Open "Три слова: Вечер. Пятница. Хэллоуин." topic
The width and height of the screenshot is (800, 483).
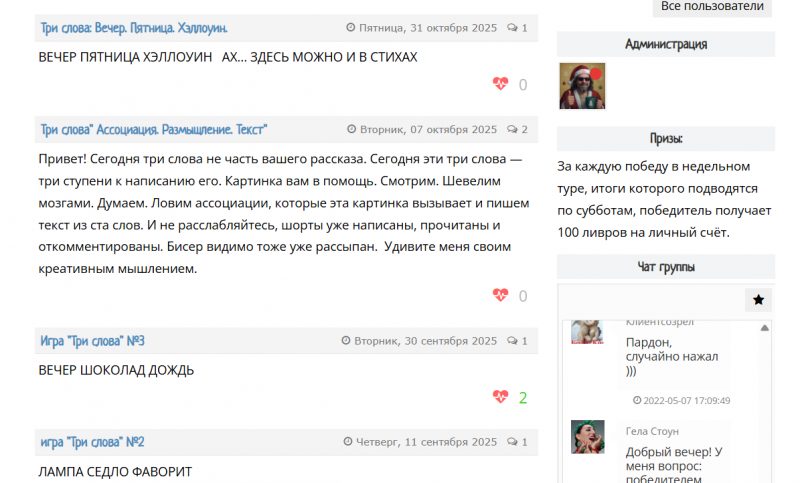point(134,28)
